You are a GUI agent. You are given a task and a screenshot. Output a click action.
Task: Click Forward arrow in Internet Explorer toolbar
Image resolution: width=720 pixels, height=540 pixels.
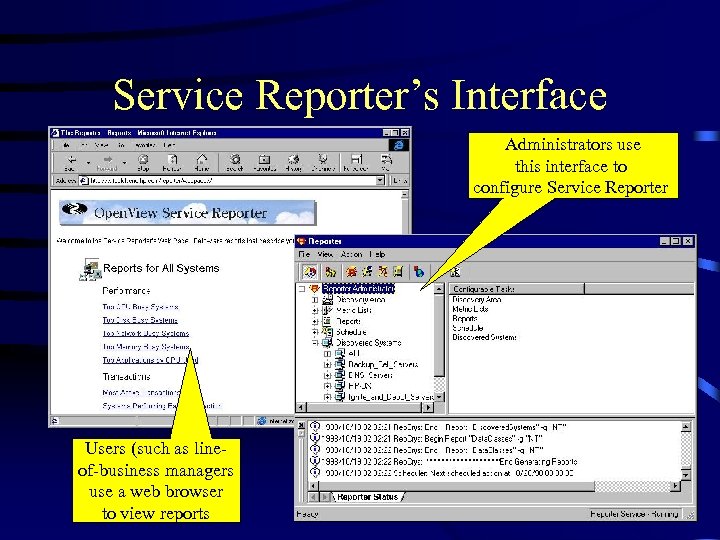click(107, 163)
